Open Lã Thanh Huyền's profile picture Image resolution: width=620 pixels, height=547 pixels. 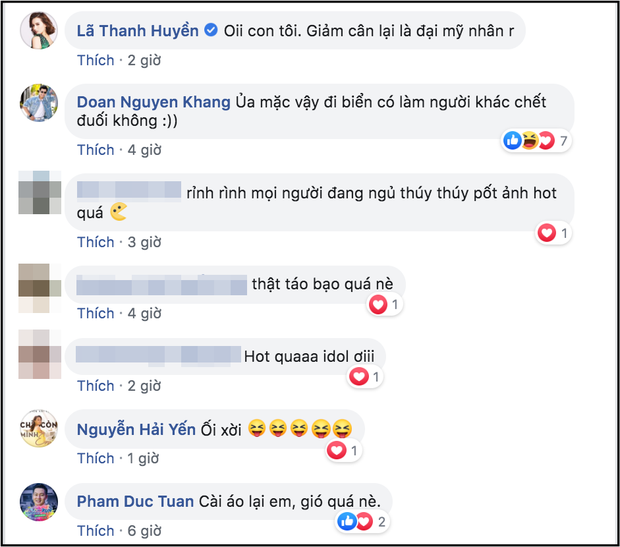pyautogui.click(x=39, y=30)
